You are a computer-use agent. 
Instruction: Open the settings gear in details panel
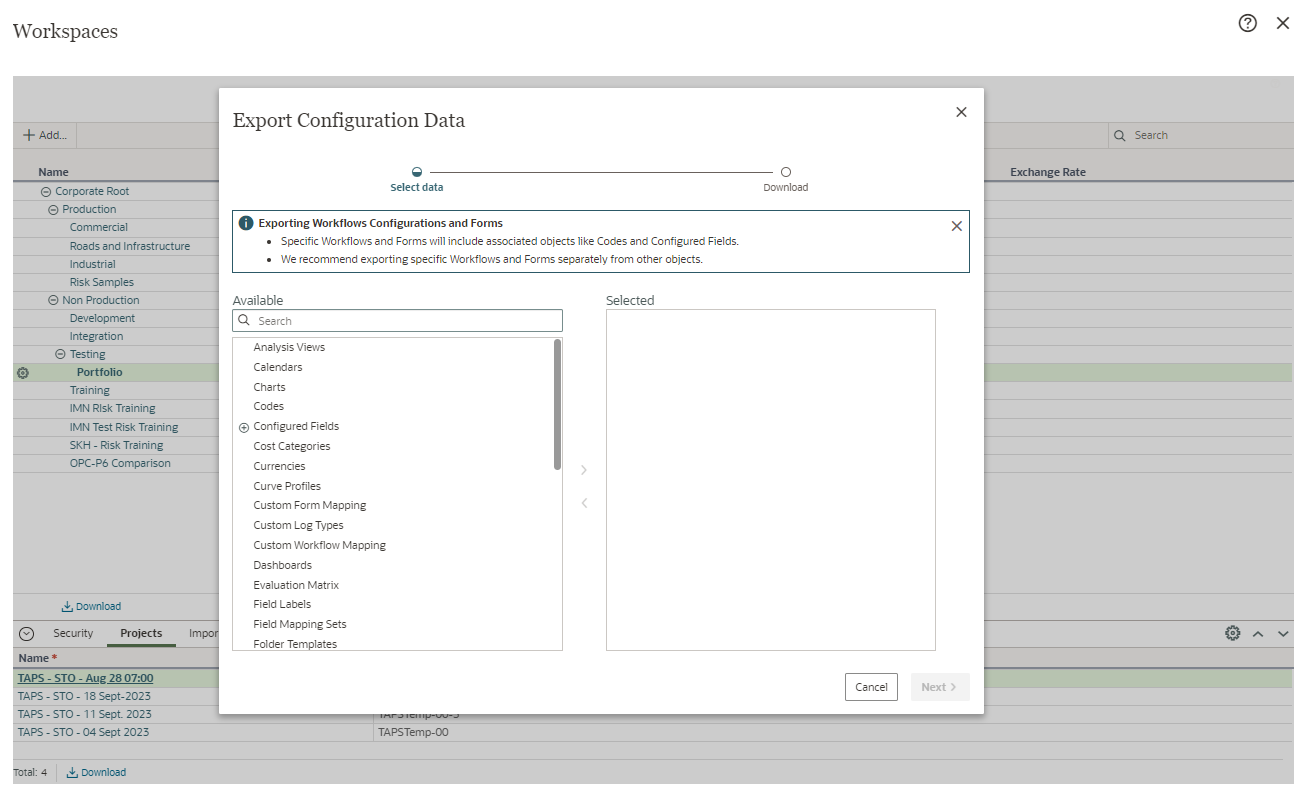click(1232, 633)
